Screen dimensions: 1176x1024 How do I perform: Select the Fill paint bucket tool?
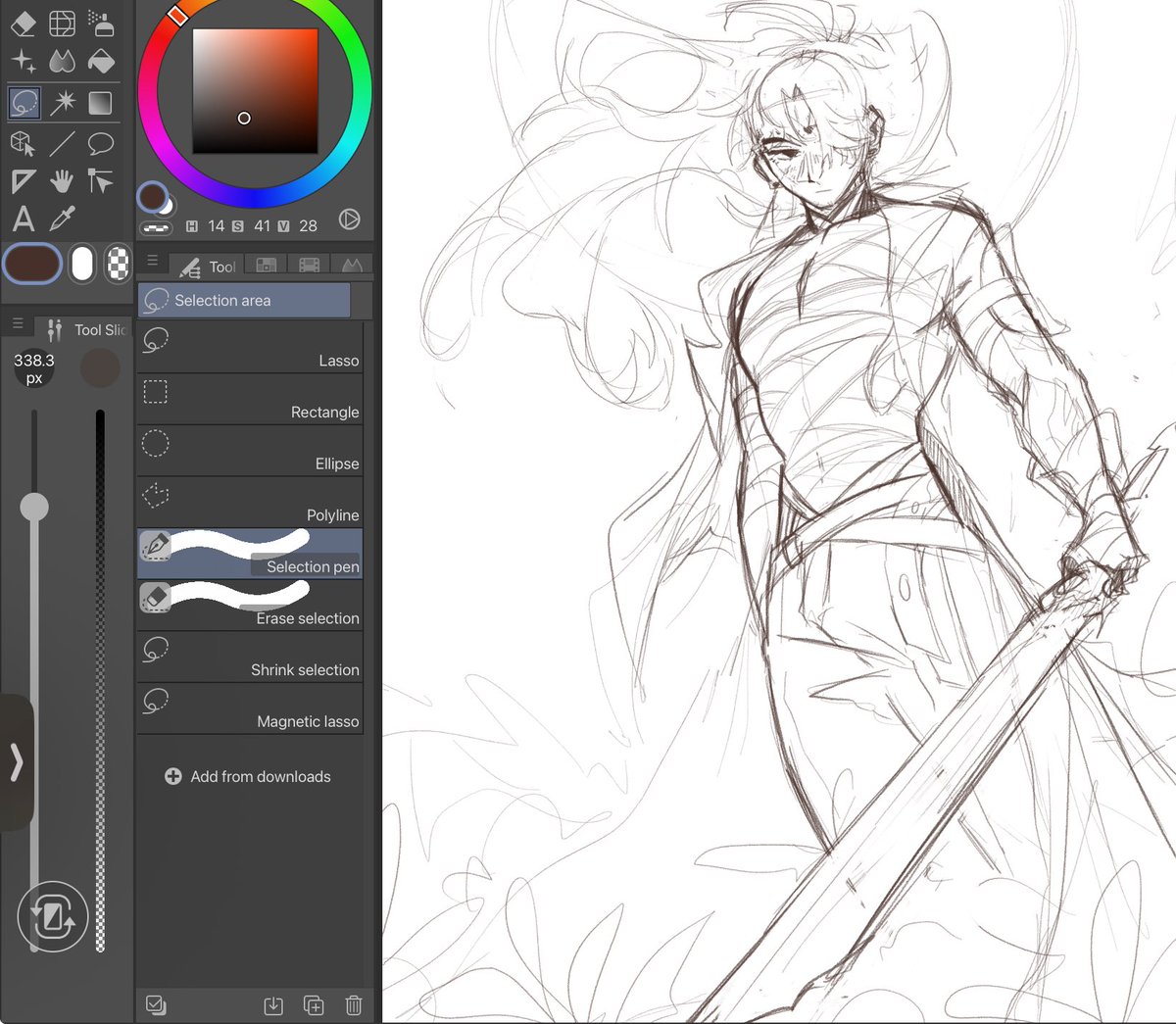click(x=100, y=61)
